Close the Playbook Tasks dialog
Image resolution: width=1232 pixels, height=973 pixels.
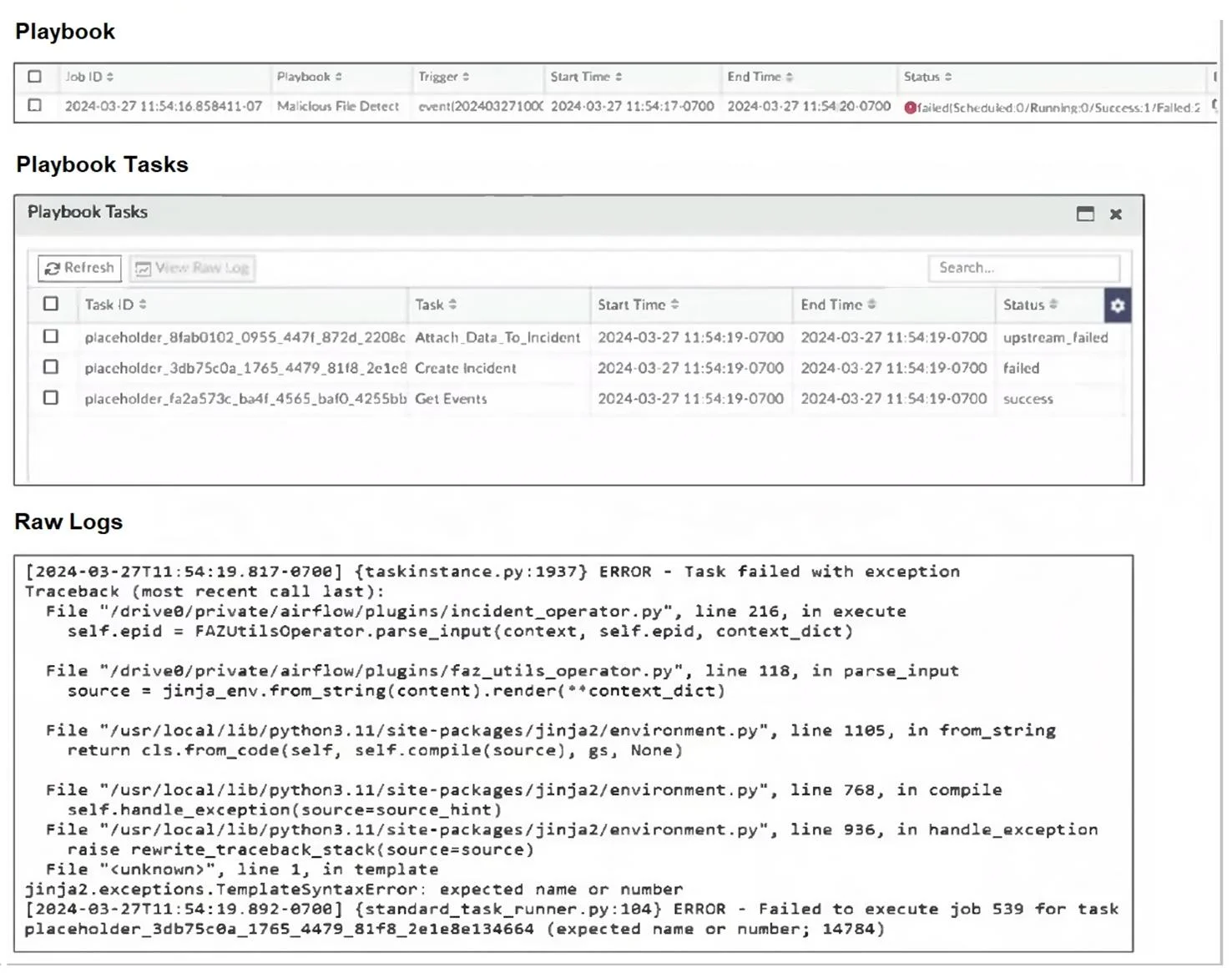[x=1116, y=214]
